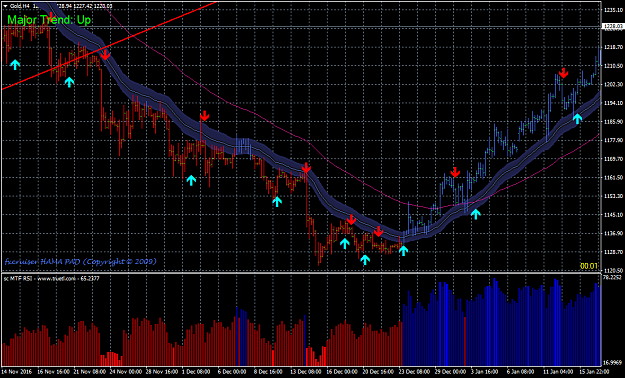This screenshot has width=625, height=378.
Task: Click the 1136.90 price scale label
Action: click(x=613, y=233)
